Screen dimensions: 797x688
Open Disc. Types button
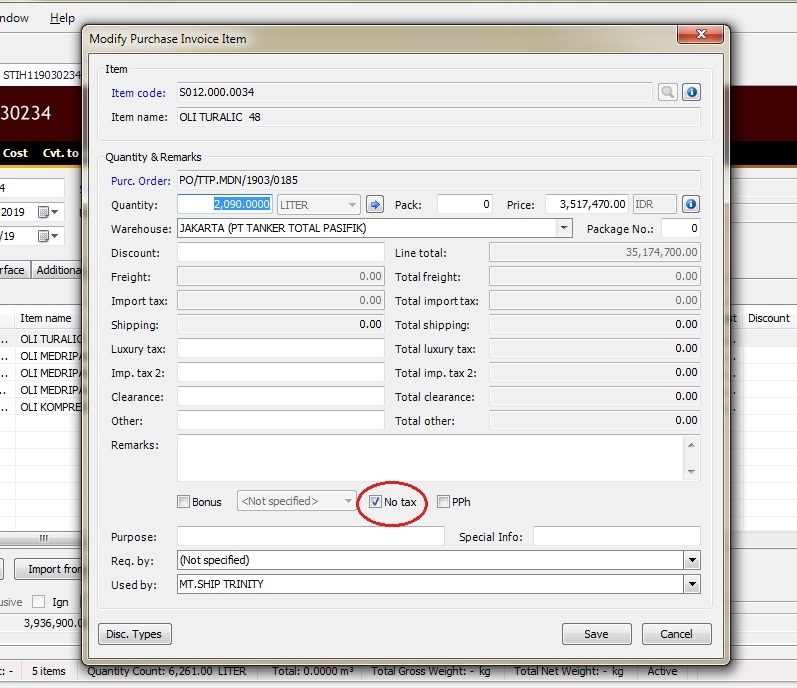point(135,634)
